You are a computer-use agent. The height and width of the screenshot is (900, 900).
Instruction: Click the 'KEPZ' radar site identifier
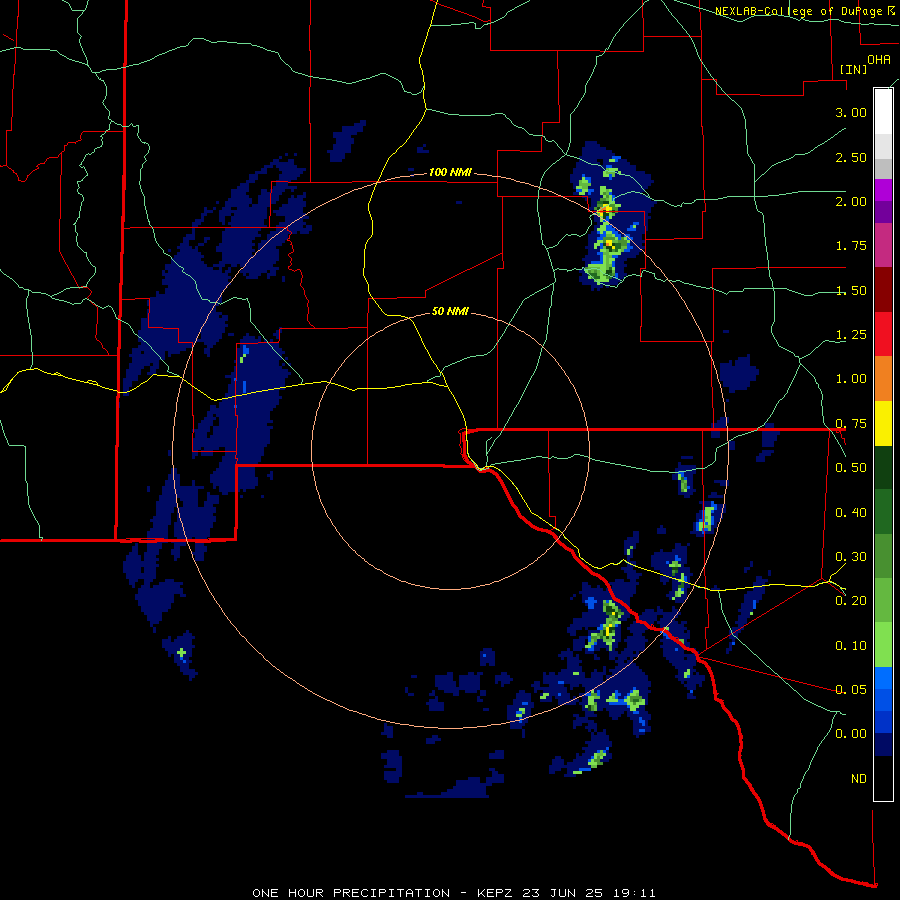pyautogui.click(x=497, y=893)
